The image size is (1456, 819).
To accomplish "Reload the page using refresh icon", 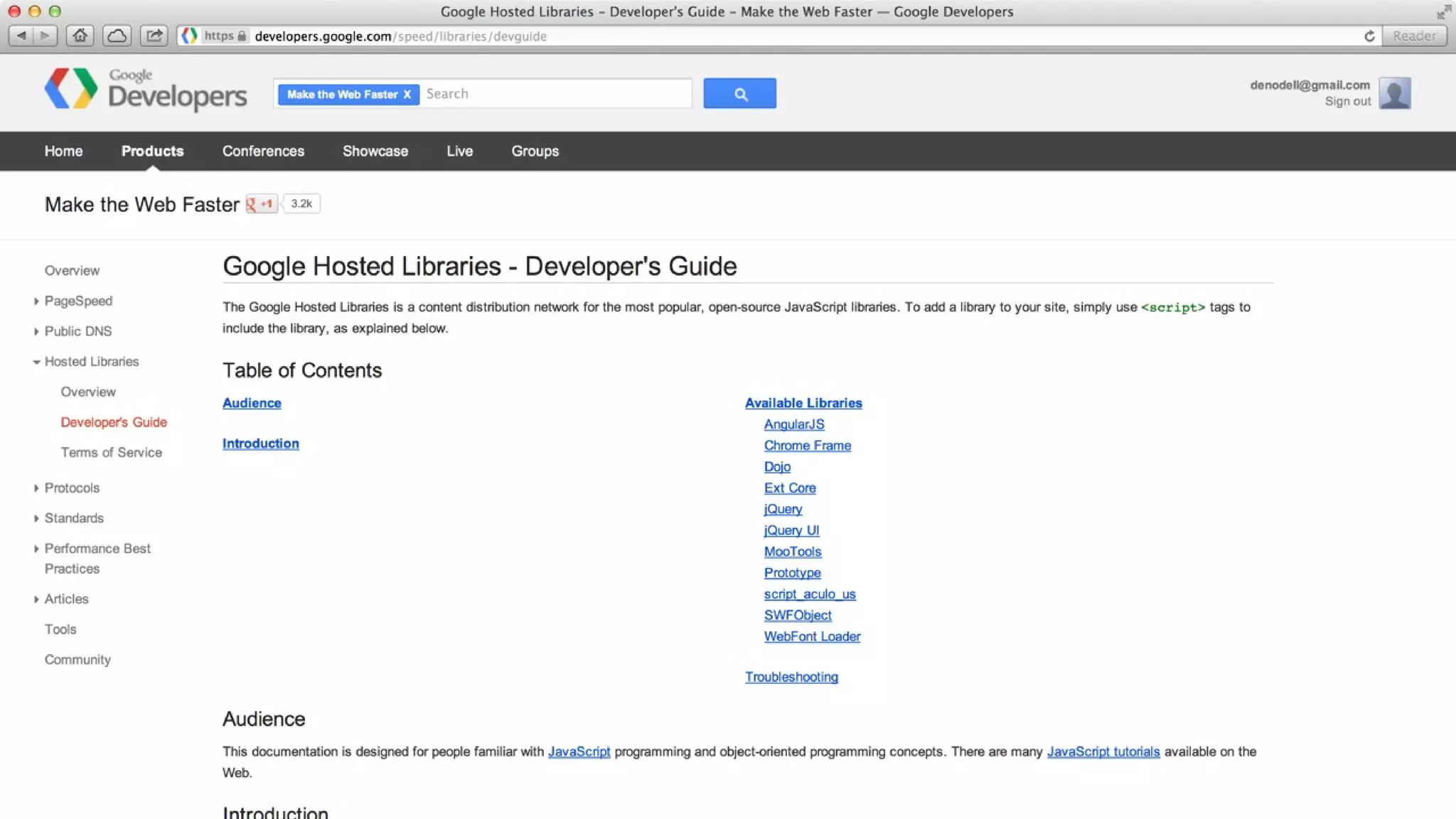I will click(1369, 36).
